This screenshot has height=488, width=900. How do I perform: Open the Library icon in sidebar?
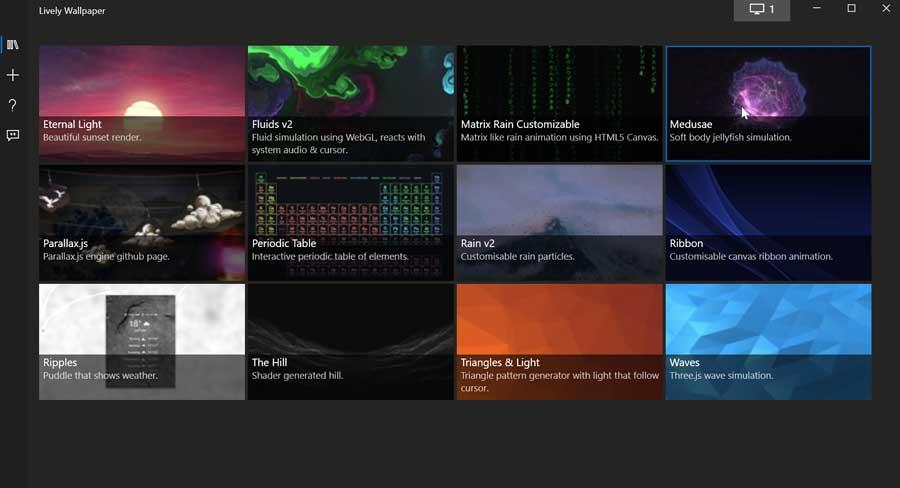[x=13, y=45]
